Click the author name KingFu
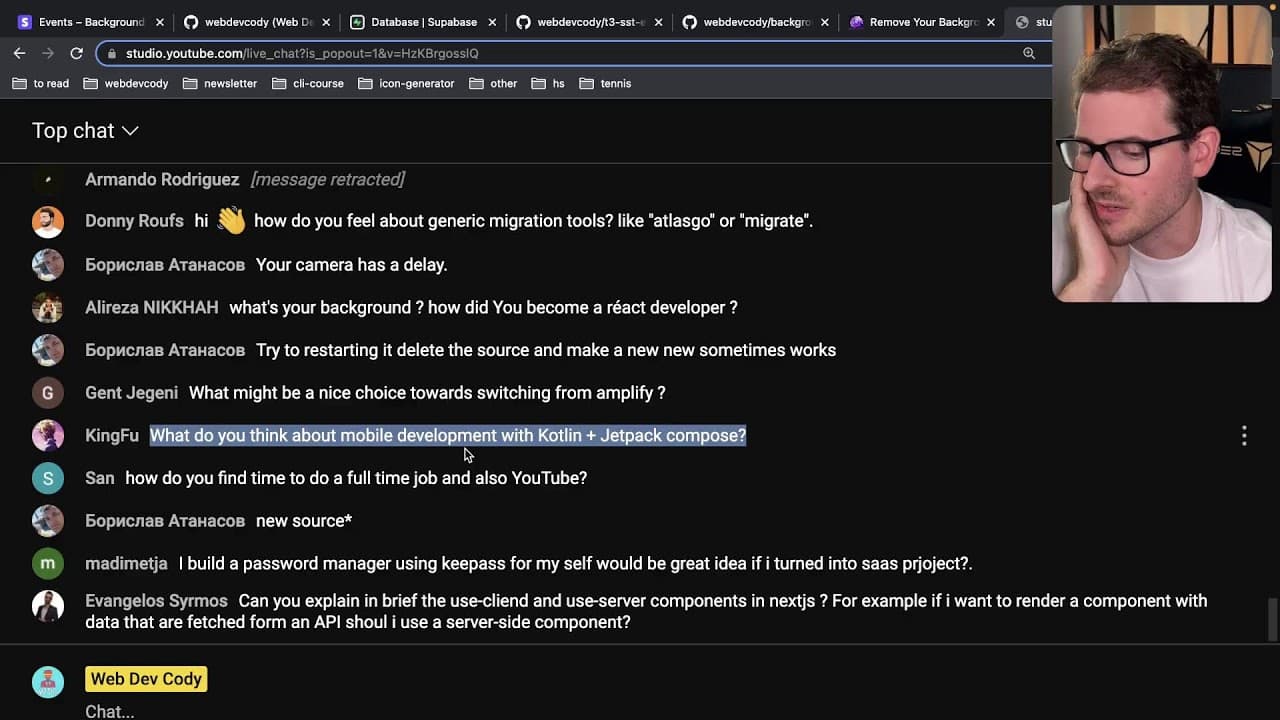 click(112, 436)
